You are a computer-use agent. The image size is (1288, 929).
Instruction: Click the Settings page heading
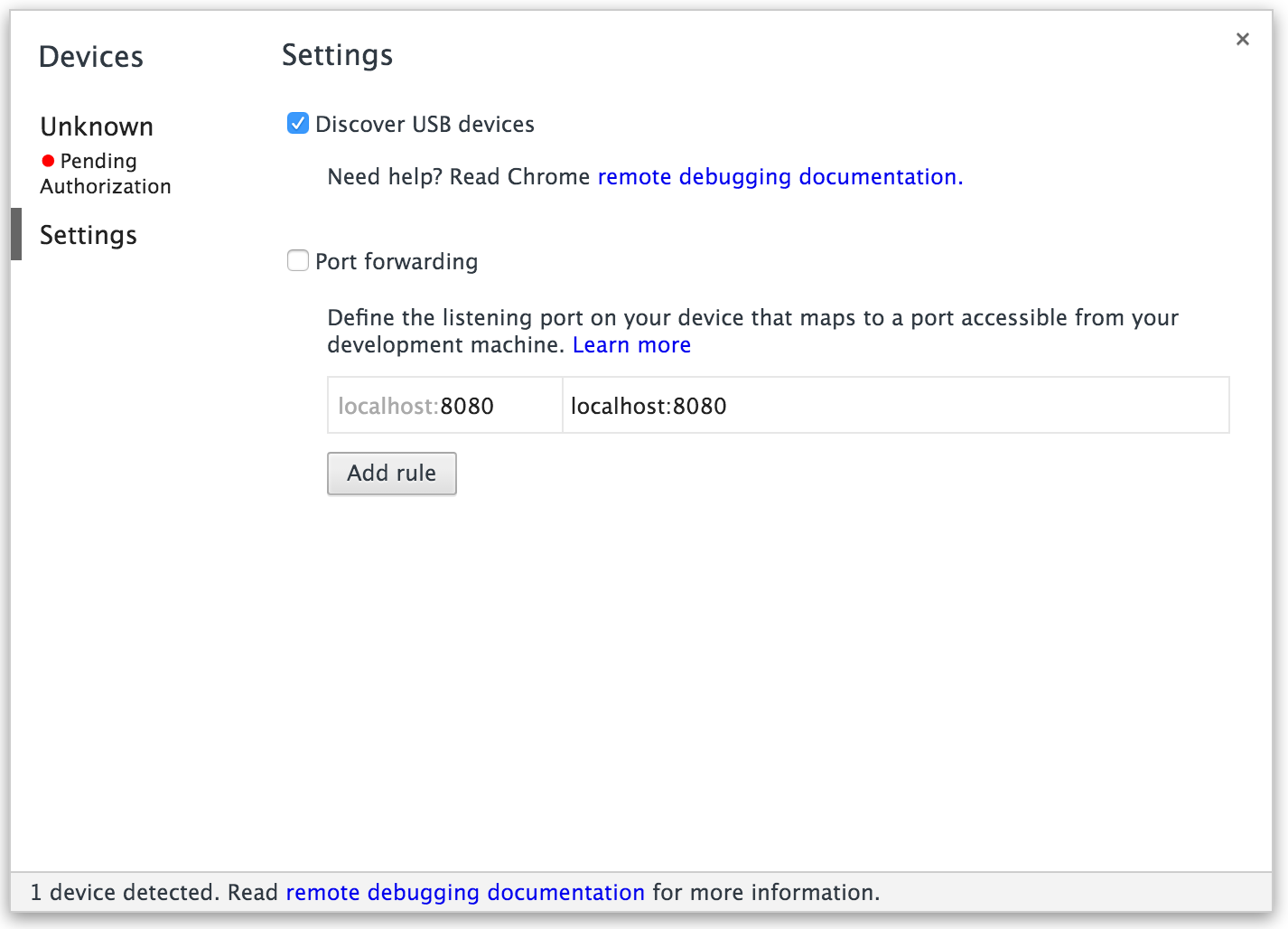[x=338, y=55]
